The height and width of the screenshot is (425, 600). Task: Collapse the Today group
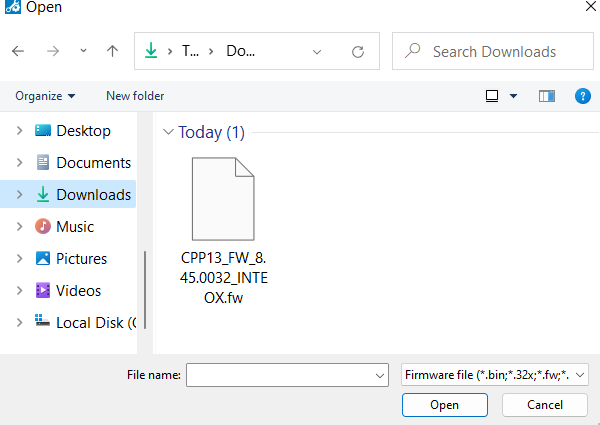168,132
